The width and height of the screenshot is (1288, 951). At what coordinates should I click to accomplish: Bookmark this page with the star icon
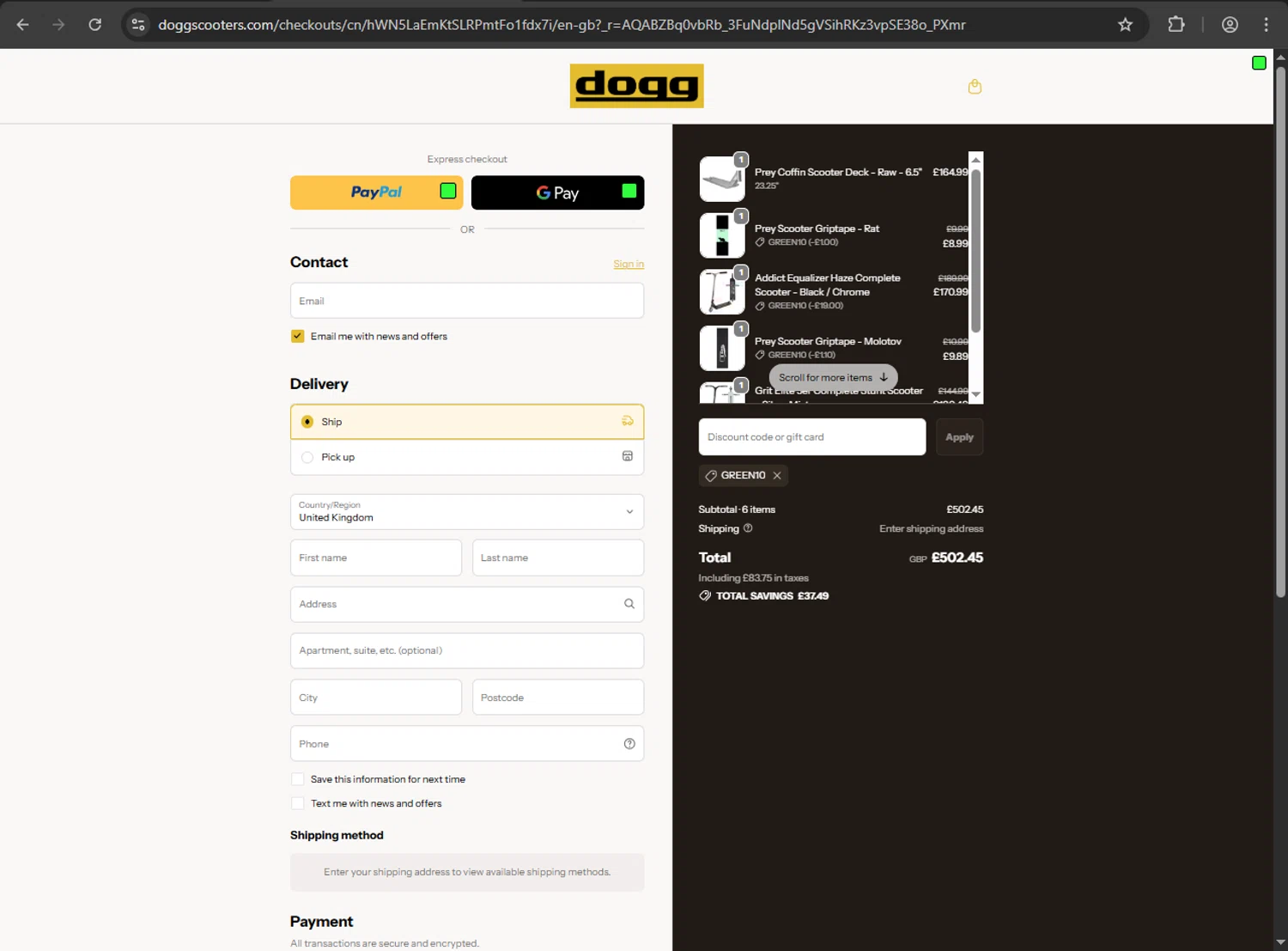(1125, 25)
